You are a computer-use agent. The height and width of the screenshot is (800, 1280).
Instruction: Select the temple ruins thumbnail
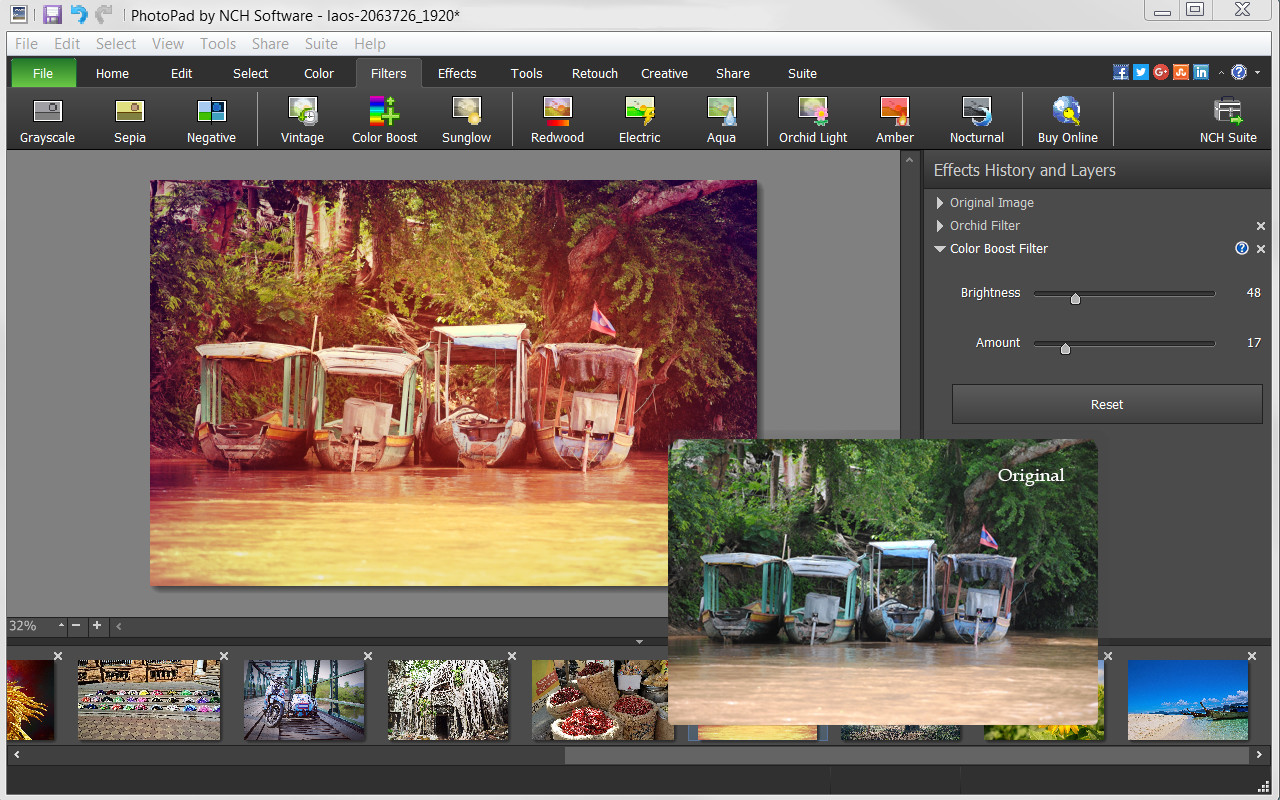[447, 700]
